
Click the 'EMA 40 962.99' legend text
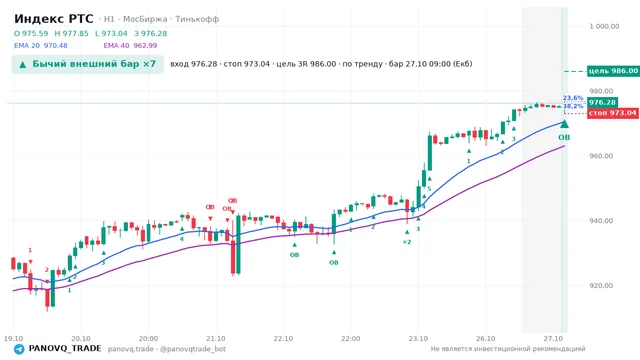pos(130,45)
